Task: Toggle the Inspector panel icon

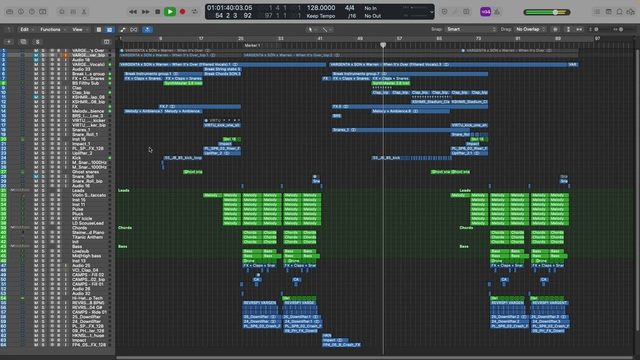Action: pyautogui.click(x=21, y=12)
